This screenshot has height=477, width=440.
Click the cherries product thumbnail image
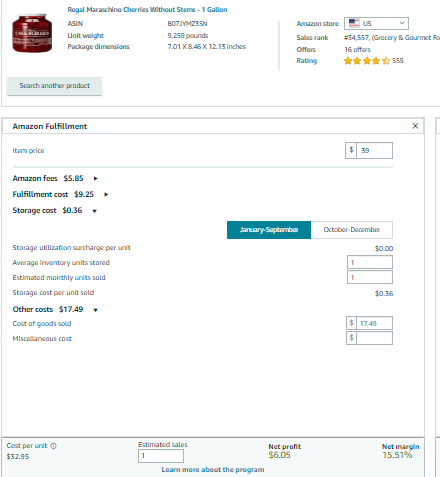point(32,33)
